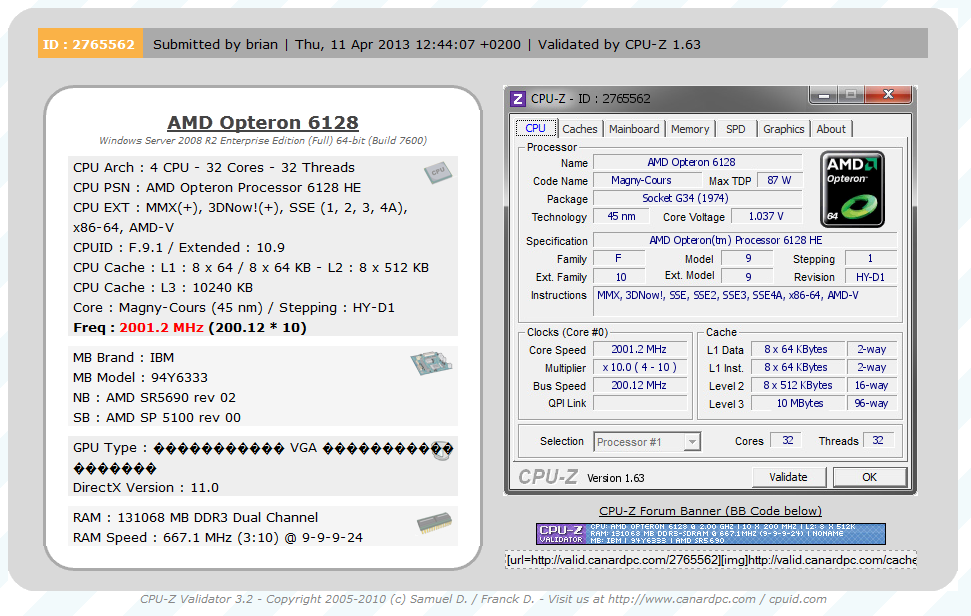Click the CPU-Z Validator banner image
The width and height of the screenshot is (971, 616).
coord(710,534)
